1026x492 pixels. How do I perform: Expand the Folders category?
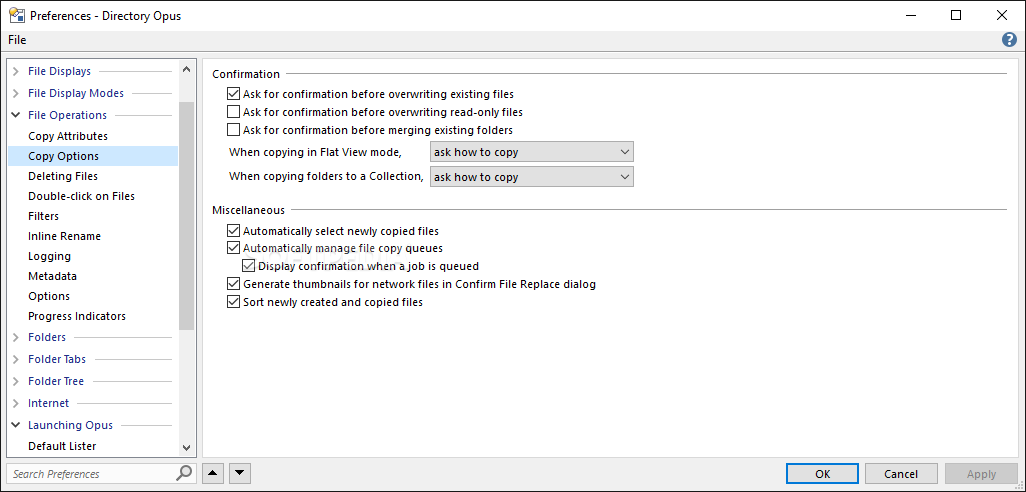tap(16, 338)
